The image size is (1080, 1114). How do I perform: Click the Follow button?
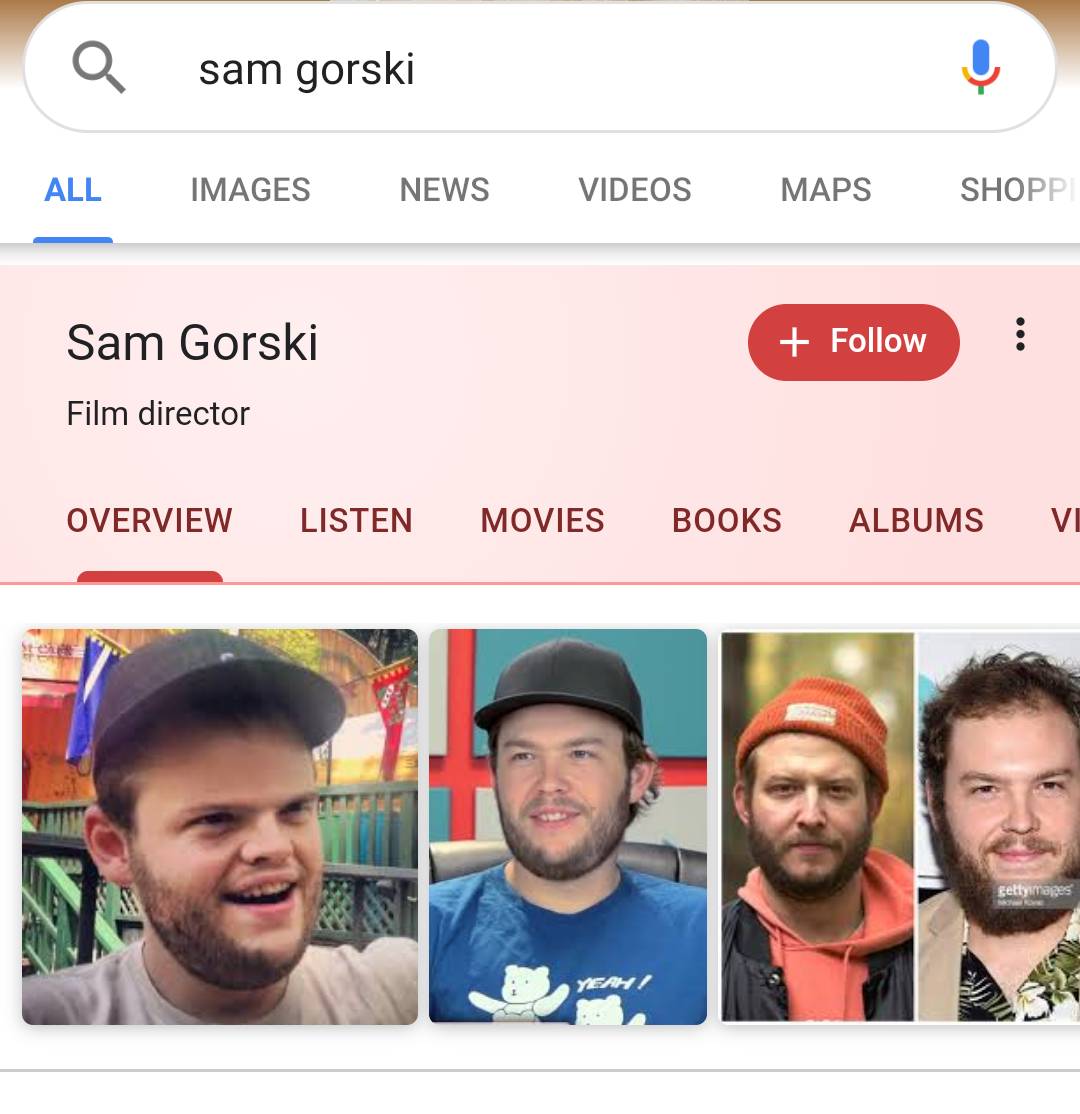853,342
